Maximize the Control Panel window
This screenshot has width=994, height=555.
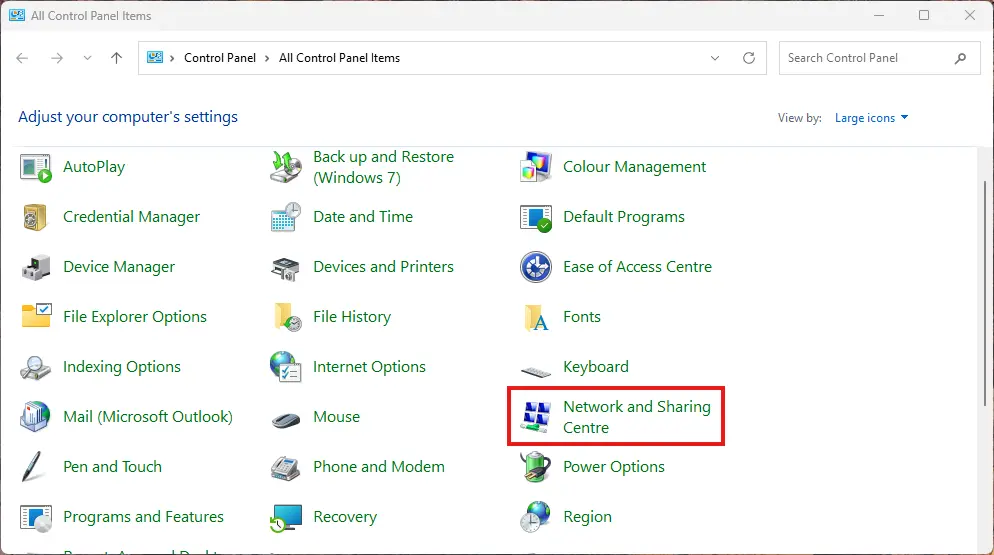pos(924,15)
